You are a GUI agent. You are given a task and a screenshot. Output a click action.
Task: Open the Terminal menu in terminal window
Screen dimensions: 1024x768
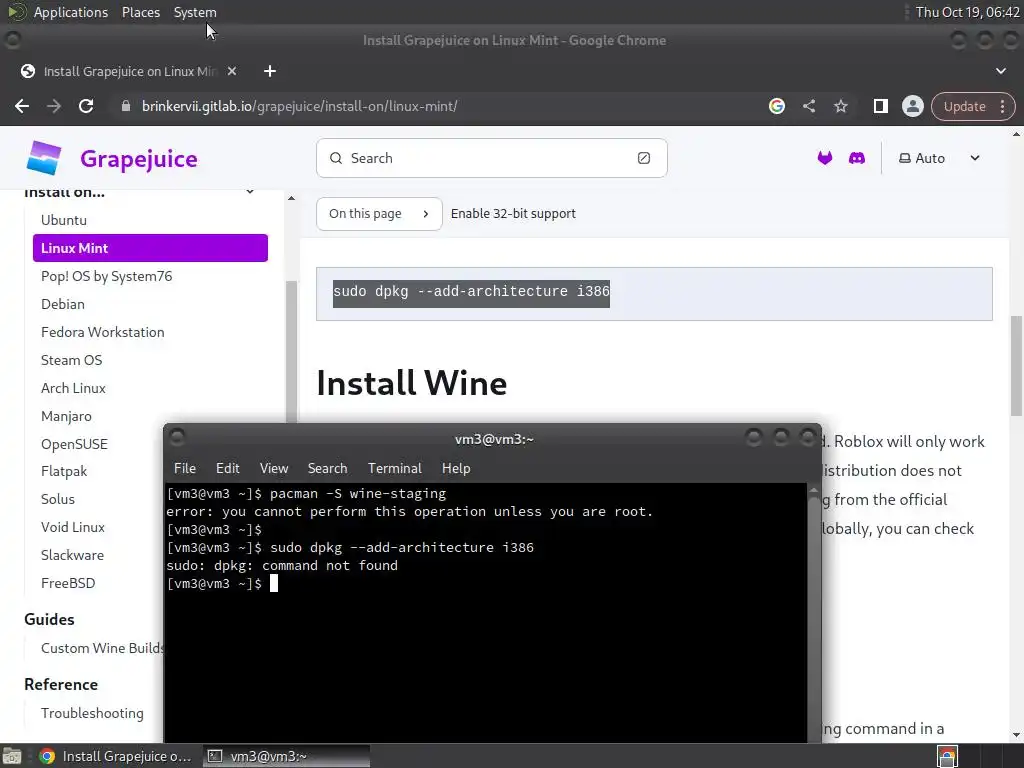pos(394,468)
